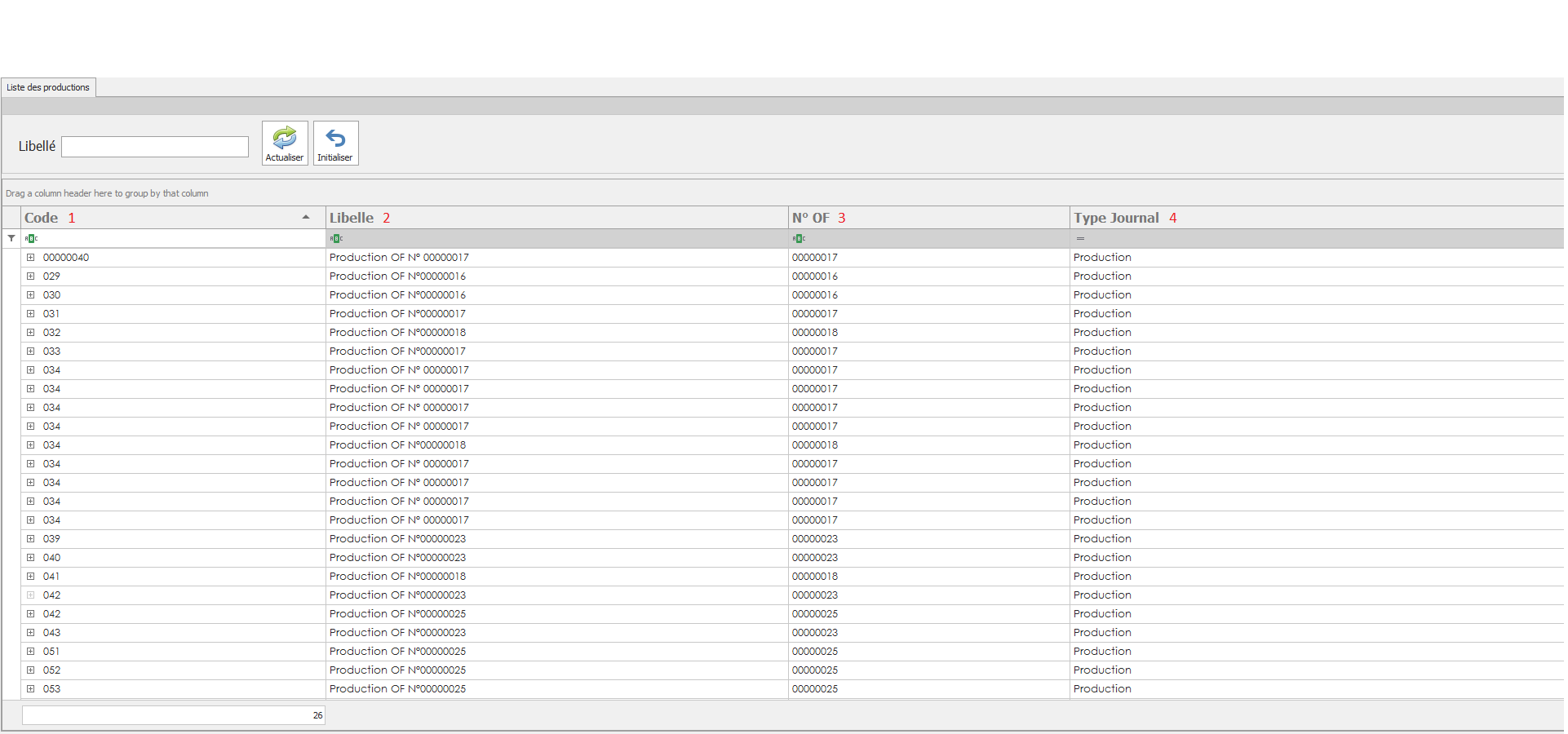This screenshot has height=734, width=1568.
Task: Expand the row with code 039
Action: 31,539
